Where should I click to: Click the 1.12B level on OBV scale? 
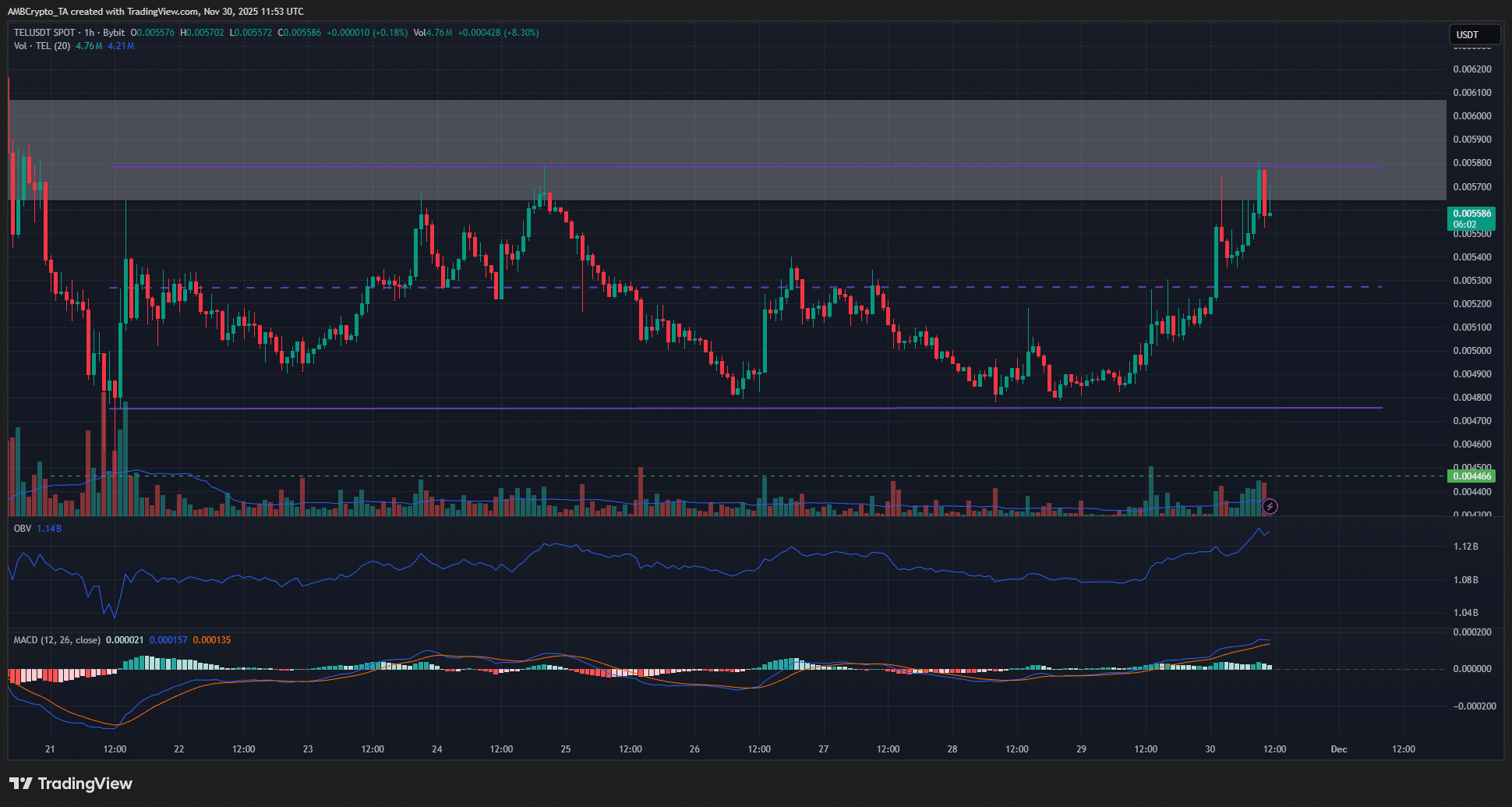(1465, 547)
